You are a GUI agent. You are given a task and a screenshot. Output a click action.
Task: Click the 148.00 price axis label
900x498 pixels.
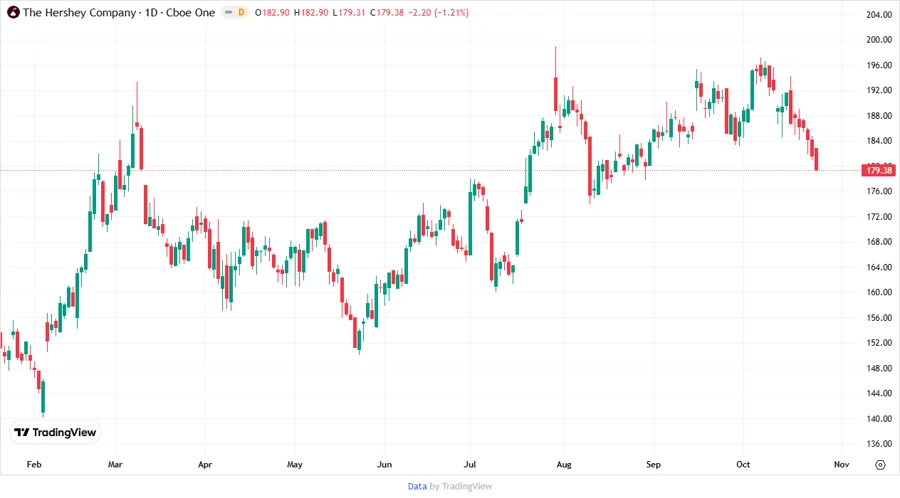click(x=879, y=368)
